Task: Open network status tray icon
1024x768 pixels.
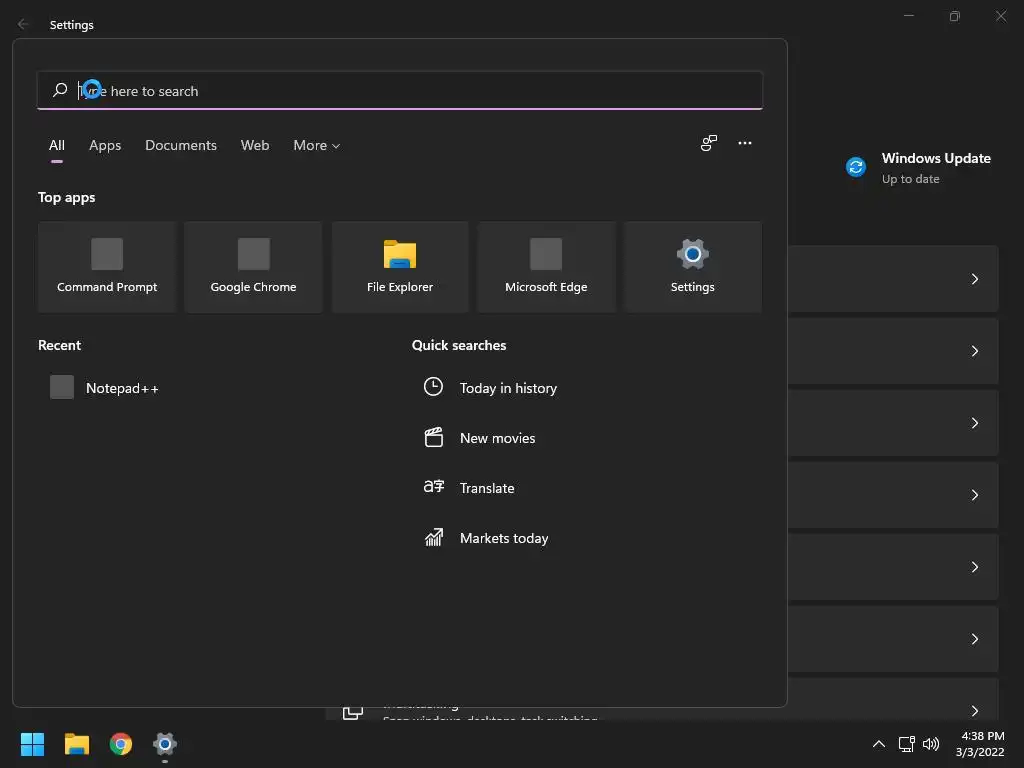Action: [906, 744]
